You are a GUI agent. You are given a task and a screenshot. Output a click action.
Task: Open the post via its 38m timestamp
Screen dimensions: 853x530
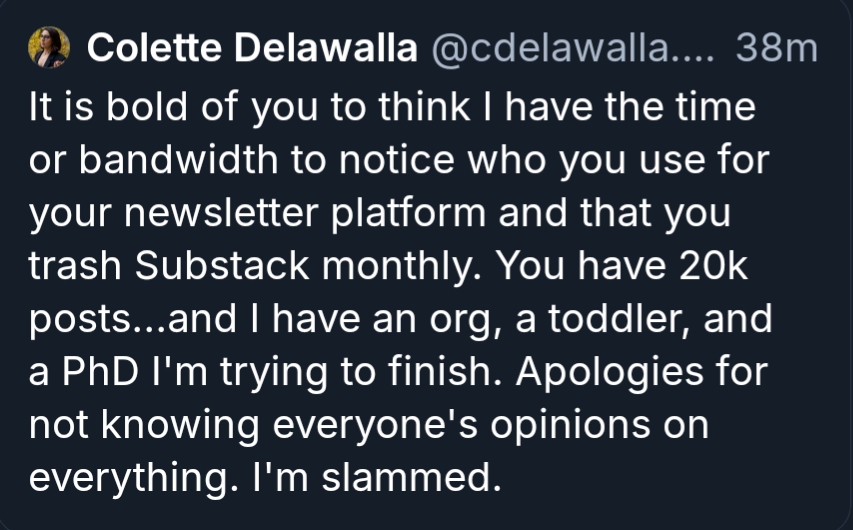[x=776, y=48]
